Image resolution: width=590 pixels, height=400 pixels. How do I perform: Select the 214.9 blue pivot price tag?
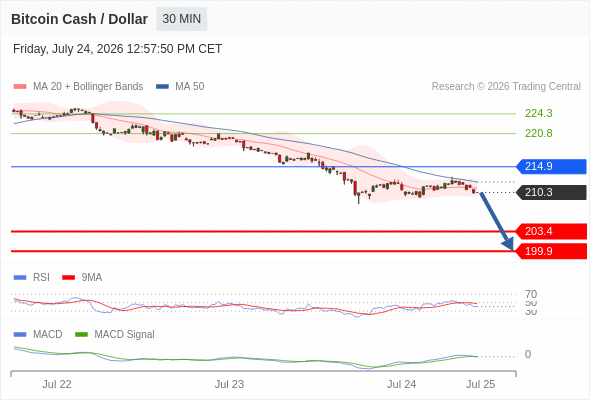tap(551, 166)
